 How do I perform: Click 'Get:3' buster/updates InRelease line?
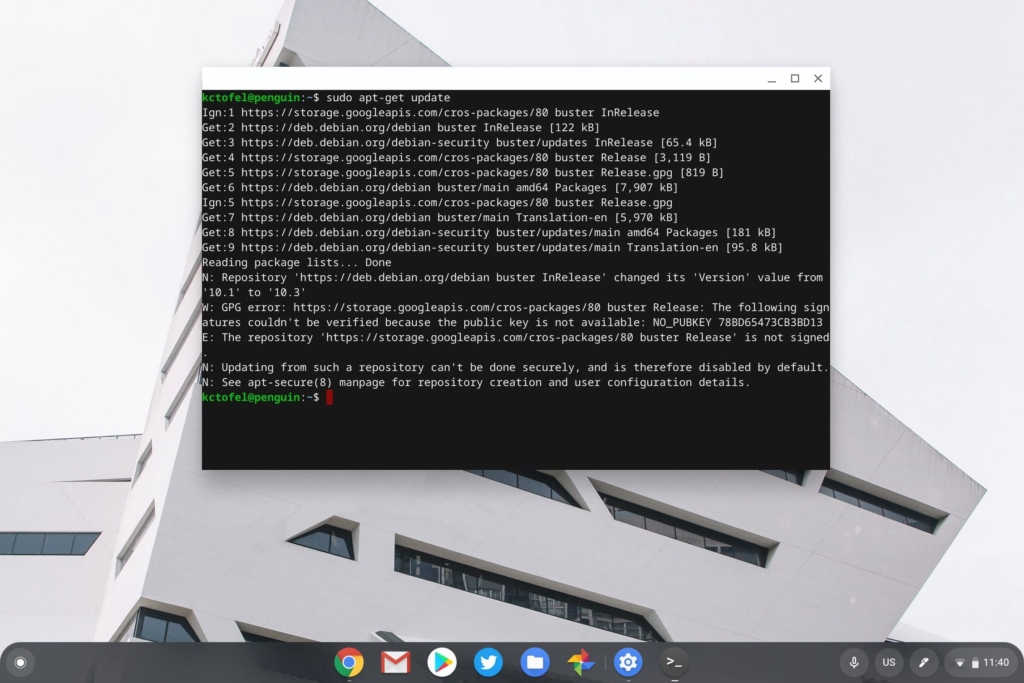point(460,142)
